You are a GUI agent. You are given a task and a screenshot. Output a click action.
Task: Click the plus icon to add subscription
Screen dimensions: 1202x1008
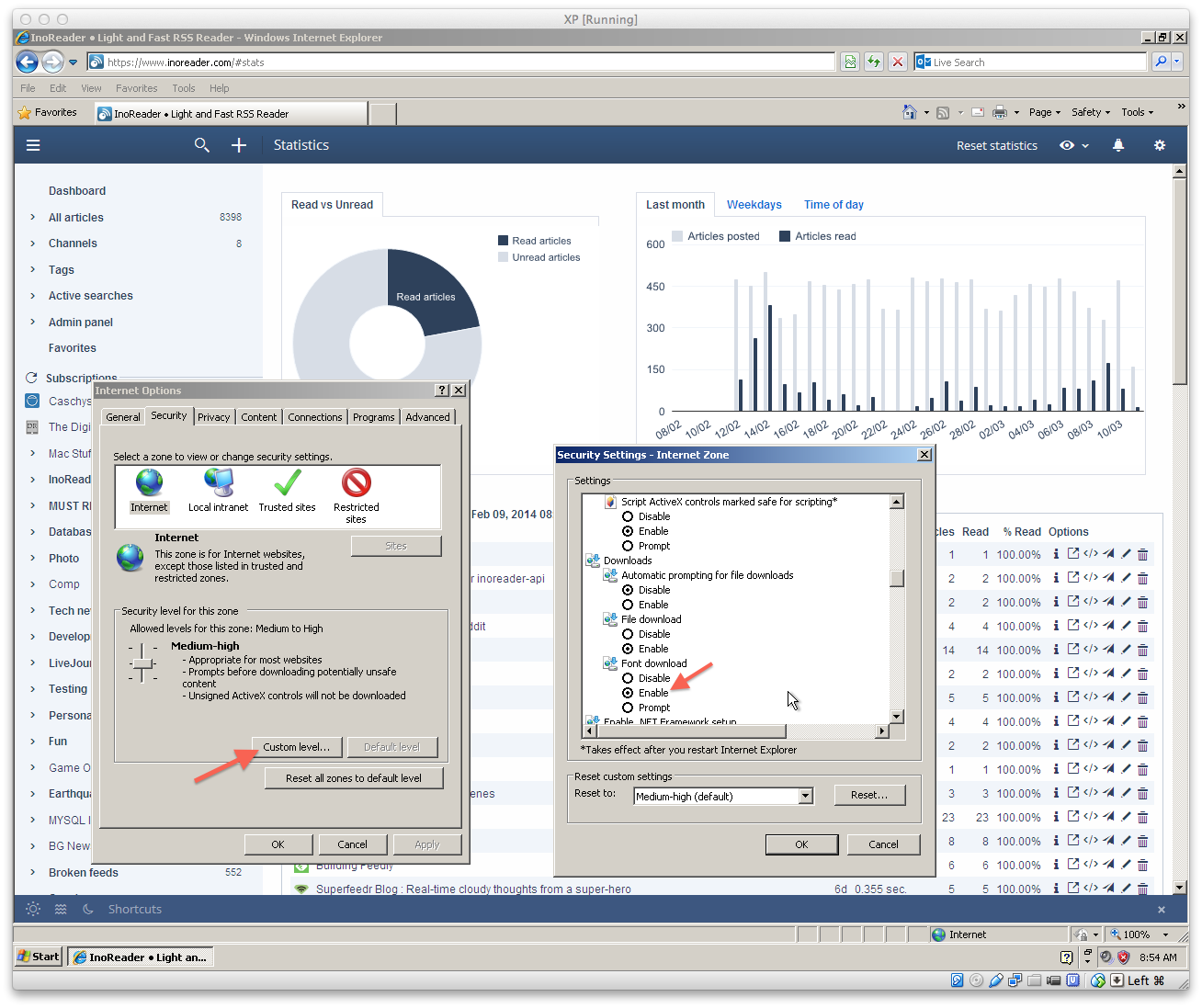239,145
